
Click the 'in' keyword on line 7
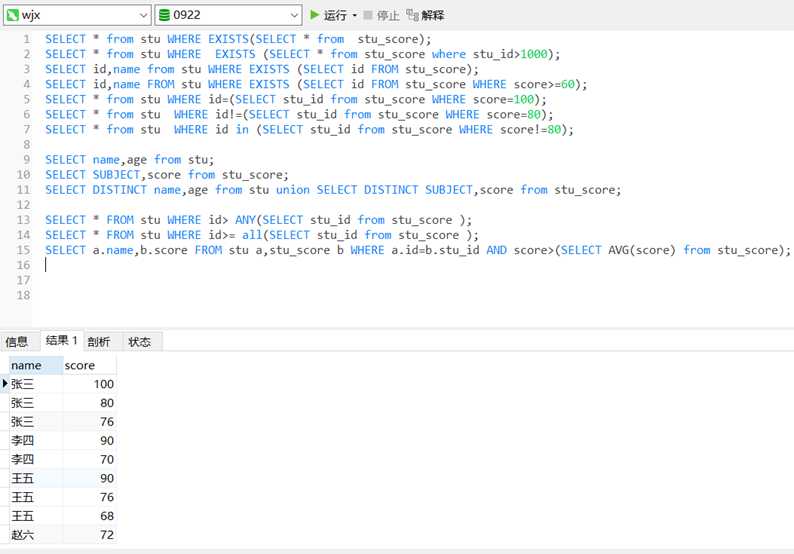[x=242, y=130]
